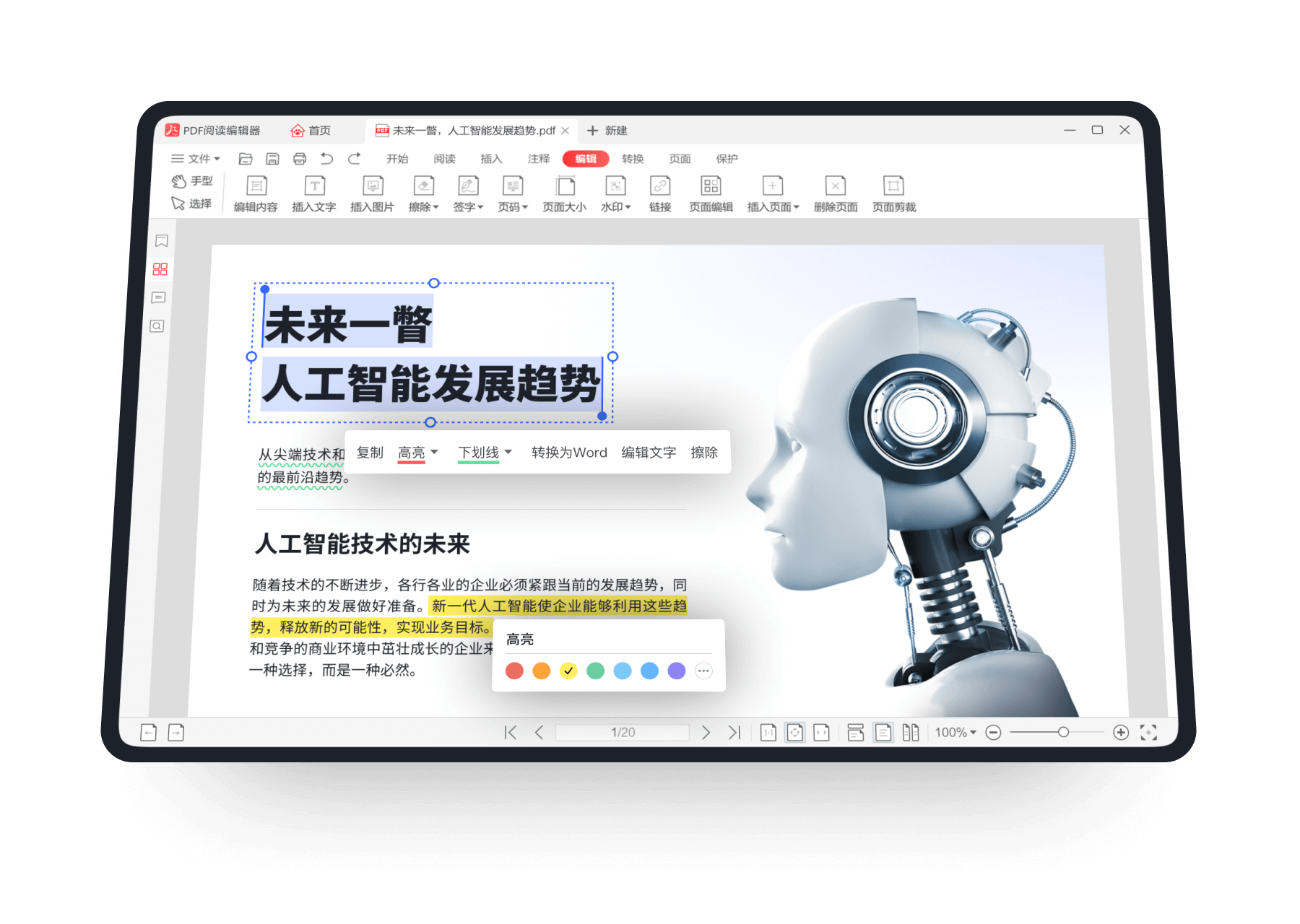
Task: Expand the Highlight (高亮) dropdown arrow
Action: 435,452
